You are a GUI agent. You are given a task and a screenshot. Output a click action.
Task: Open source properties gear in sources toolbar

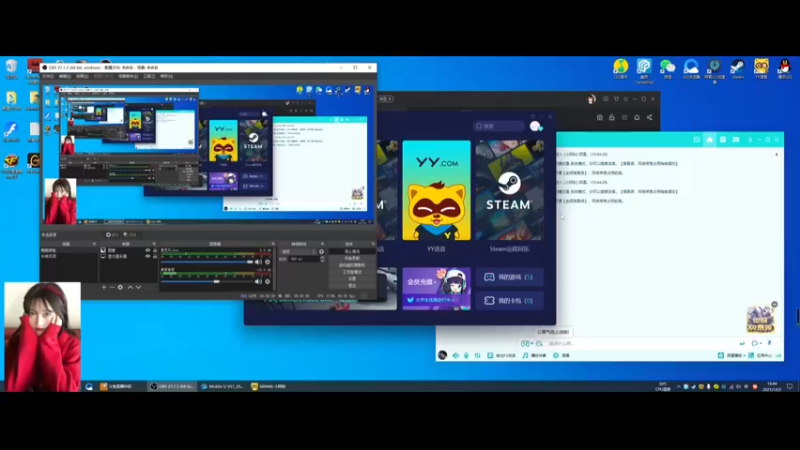click(120, 287)
